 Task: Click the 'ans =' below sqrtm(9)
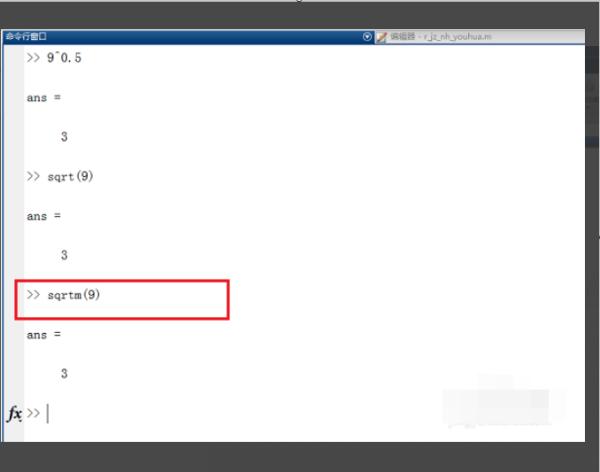(44, 335)
